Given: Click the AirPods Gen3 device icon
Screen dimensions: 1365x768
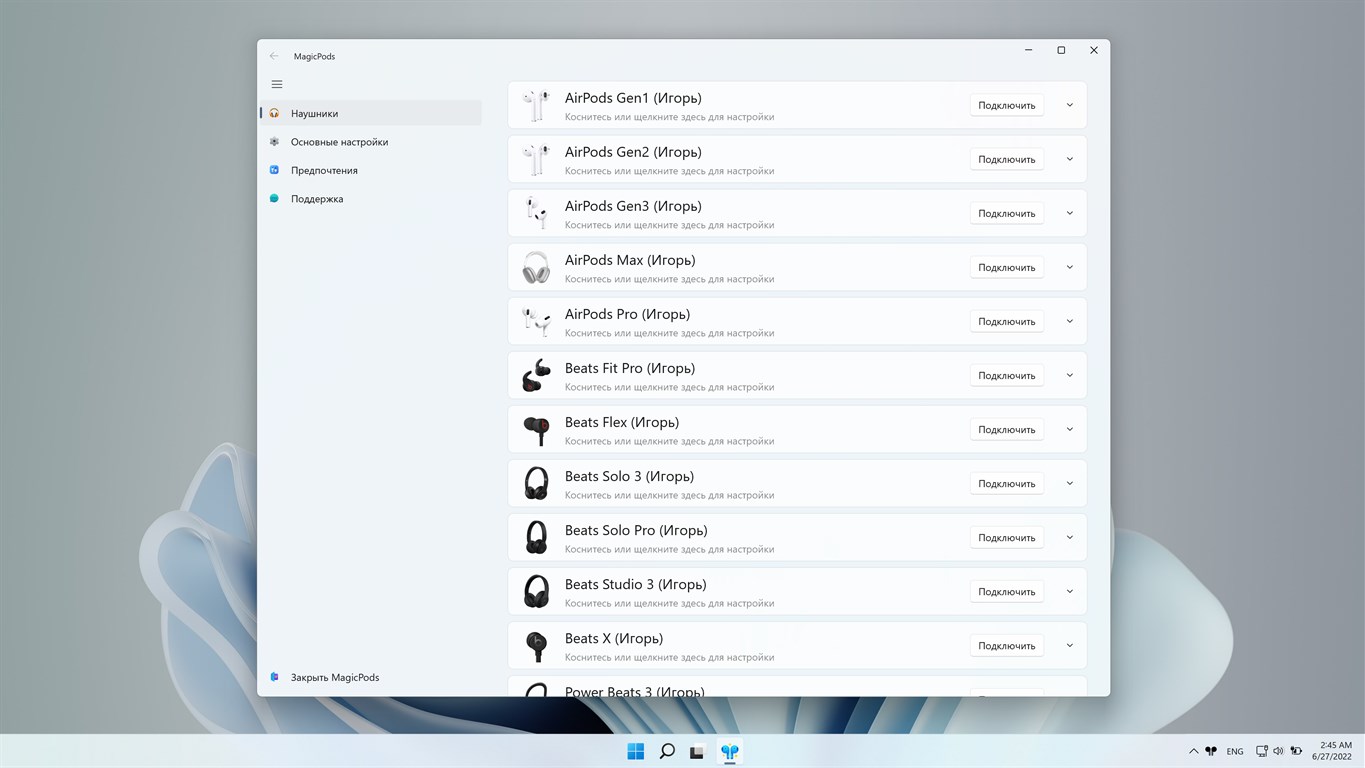Looking at the screenshot, I should coord(536,213).
